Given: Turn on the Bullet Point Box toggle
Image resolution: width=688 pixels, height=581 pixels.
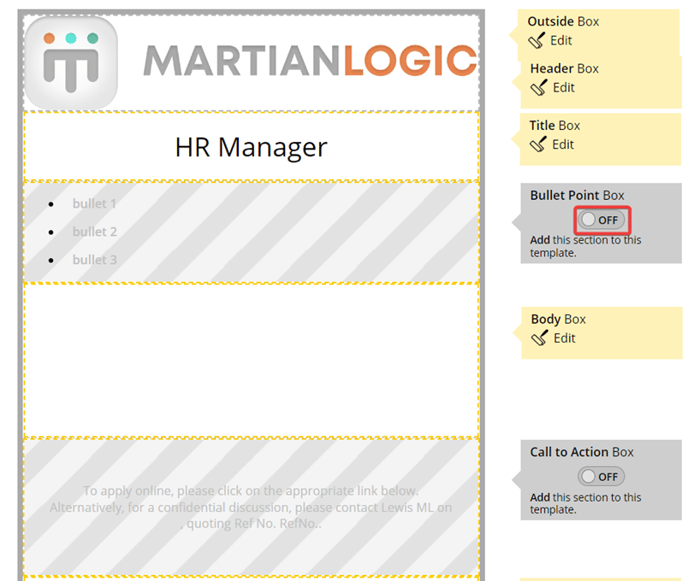Looking at the screenshot, I should 601,220.
